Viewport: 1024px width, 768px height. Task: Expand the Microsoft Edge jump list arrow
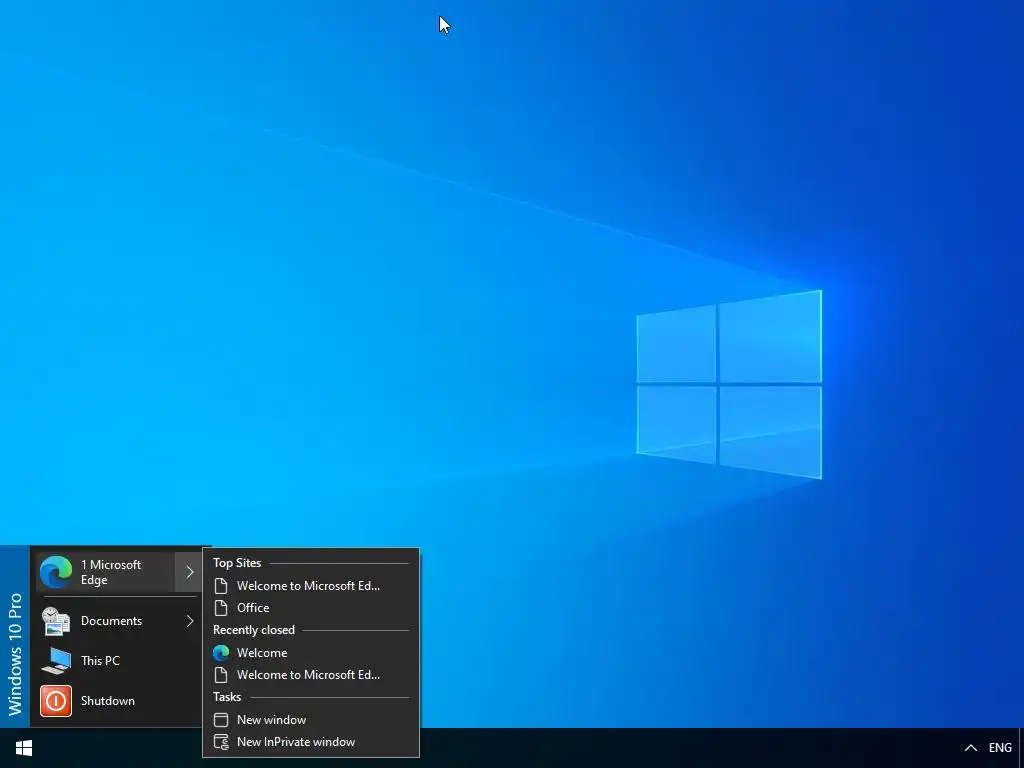[189, 572]
